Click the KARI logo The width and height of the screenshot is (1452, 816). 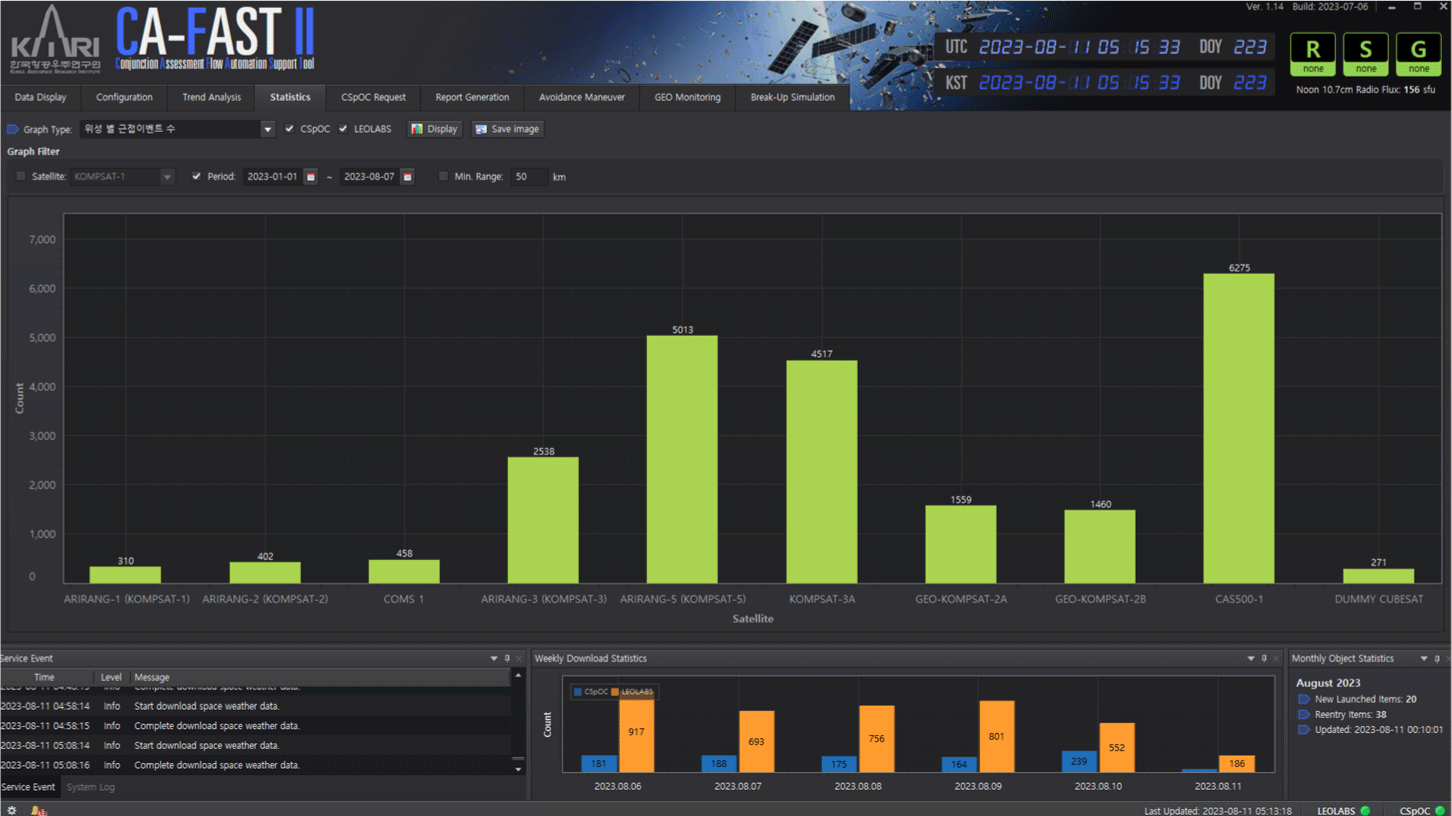tap(55, 42)
